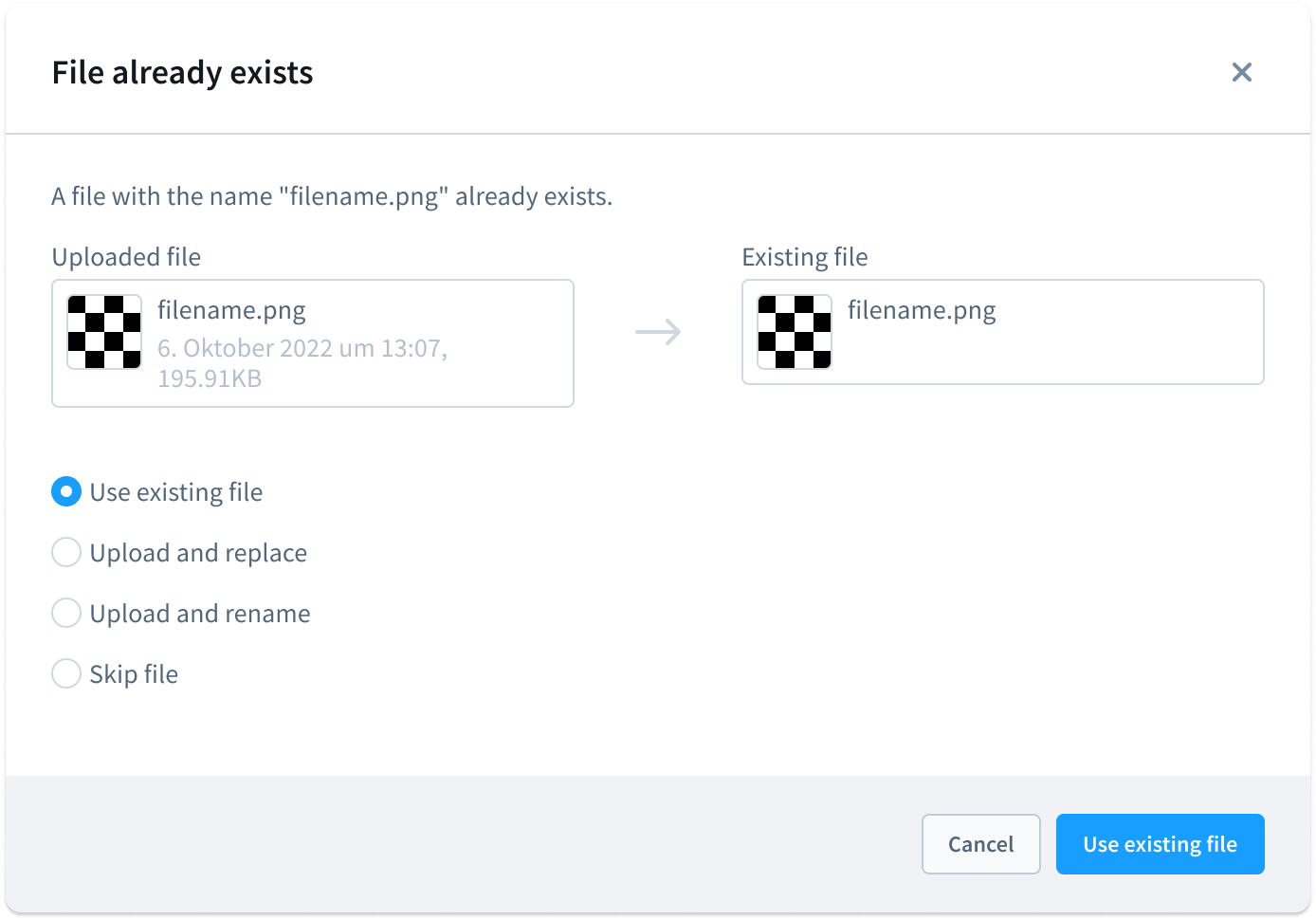Click the upload date and size text
This screenshot has height=920, width=1316.
[x=302, y=363]
